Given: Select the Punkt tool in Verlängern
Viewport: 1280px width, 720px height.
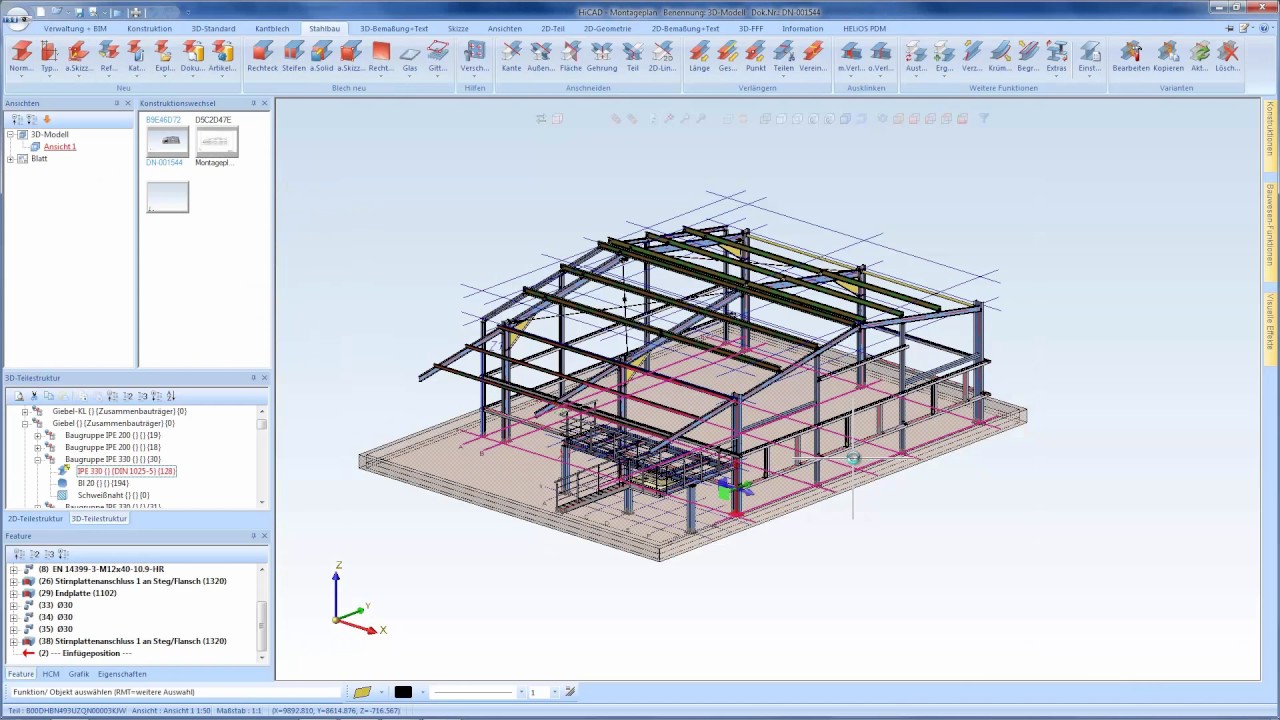Looking at the screenshot, I should [x=756, y=56].
